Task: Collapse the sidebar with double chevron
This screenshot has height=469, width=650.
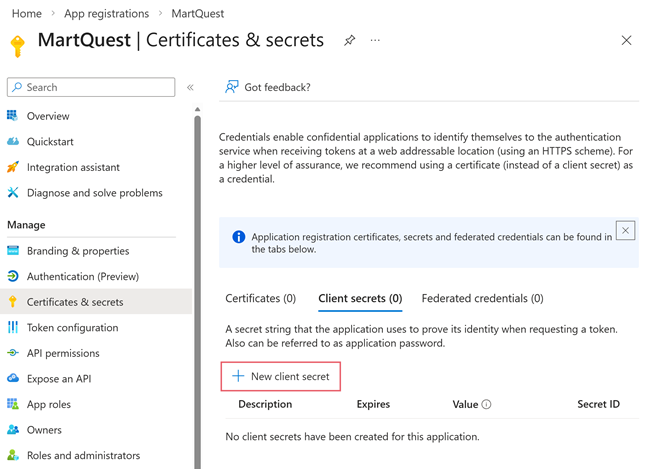Action: point(190,87)
